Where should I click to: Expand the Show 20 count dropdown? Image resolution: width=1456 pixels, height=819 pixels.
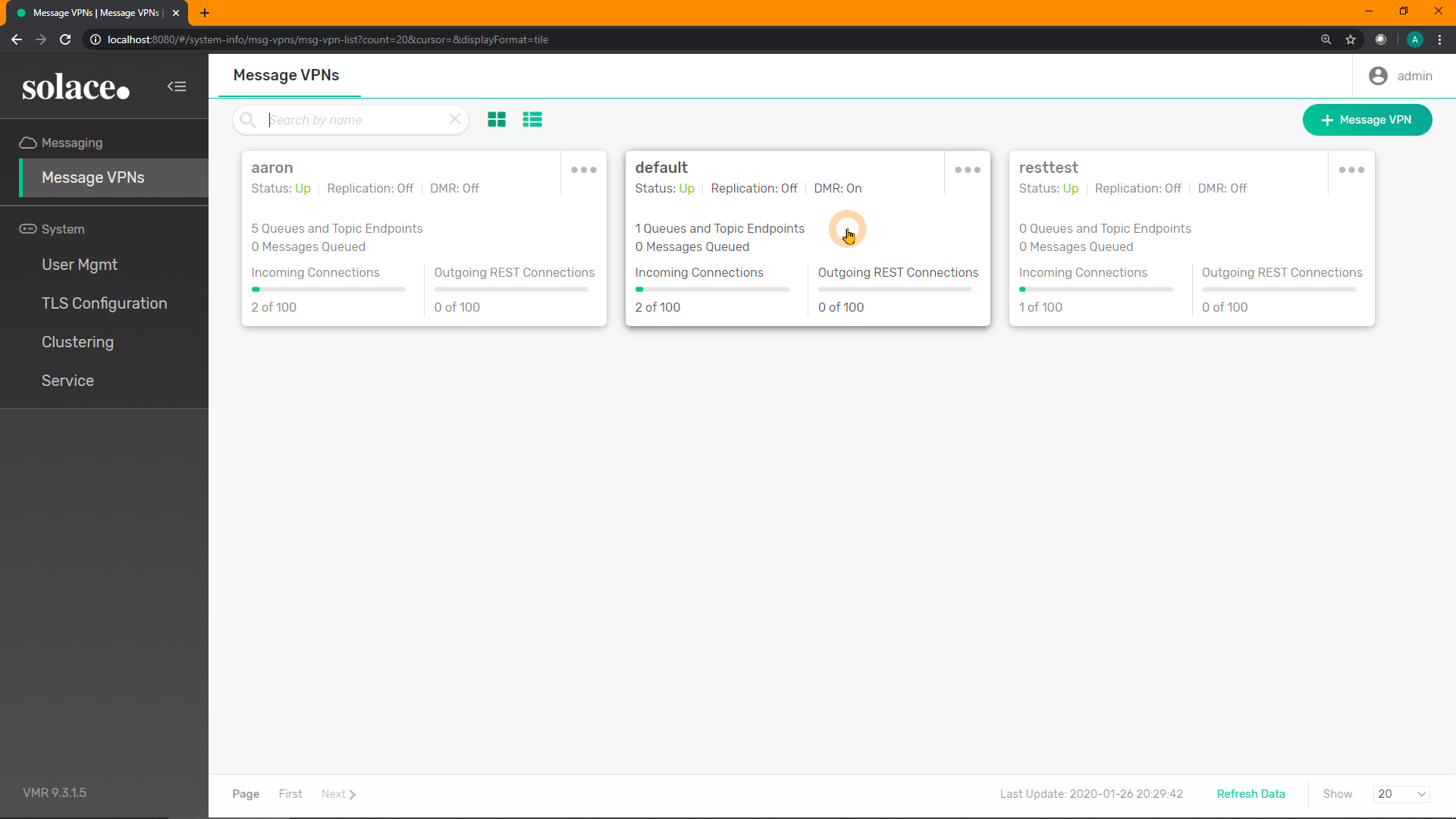(1401, 794)
